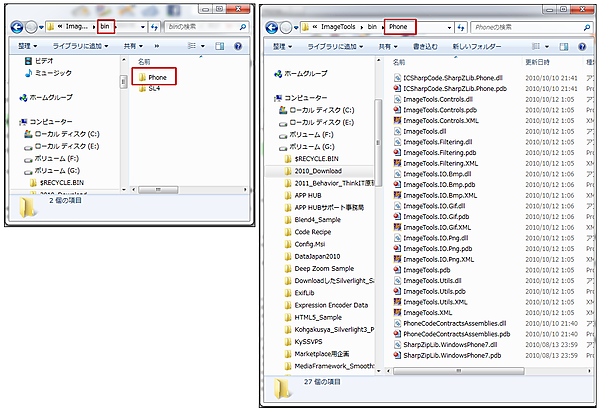
Task: Click help icon in the bin window toolbar
Action: click(238, 46)
